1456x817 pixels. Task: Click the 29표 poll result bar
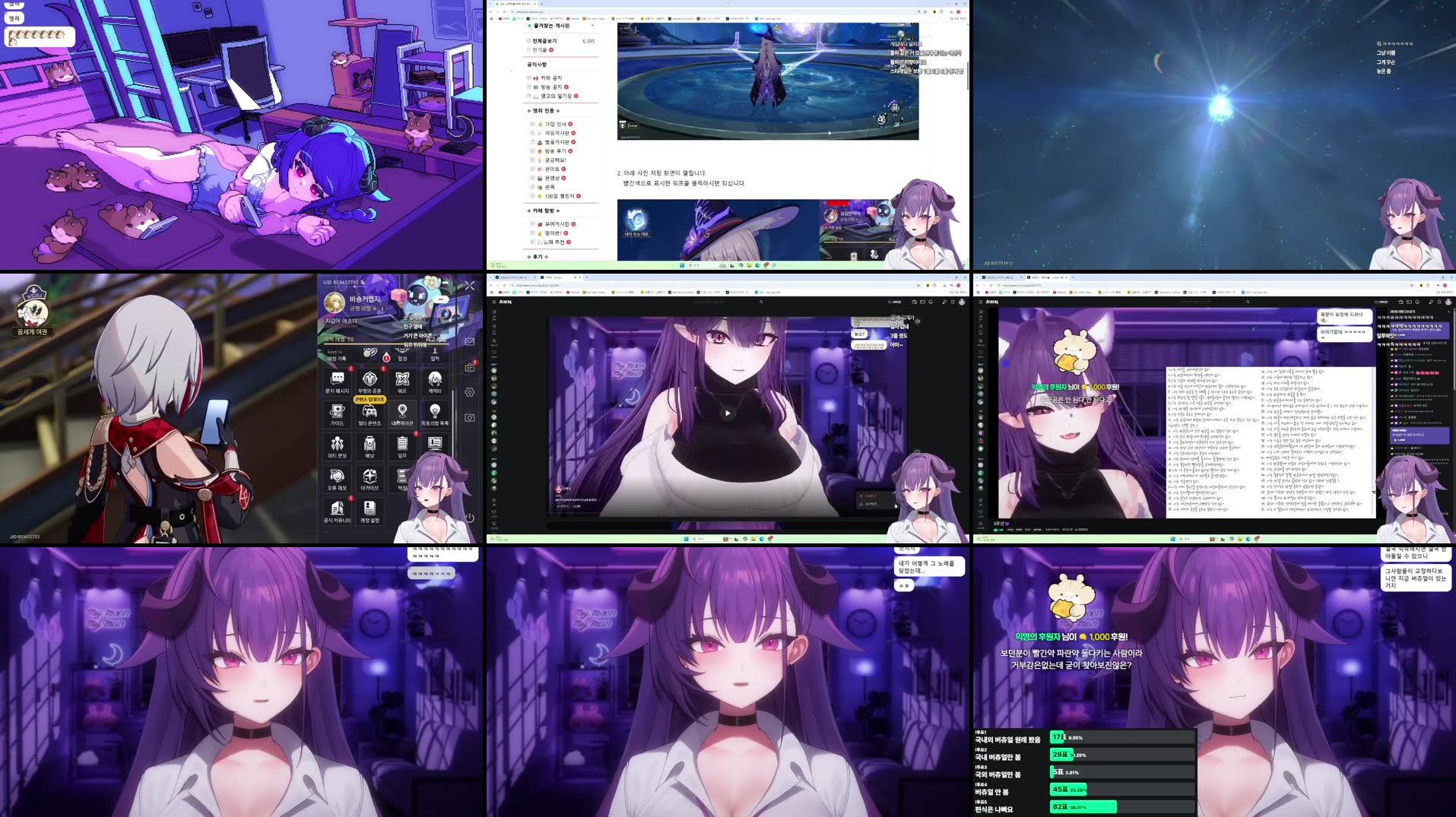(x=1061, y=755)
